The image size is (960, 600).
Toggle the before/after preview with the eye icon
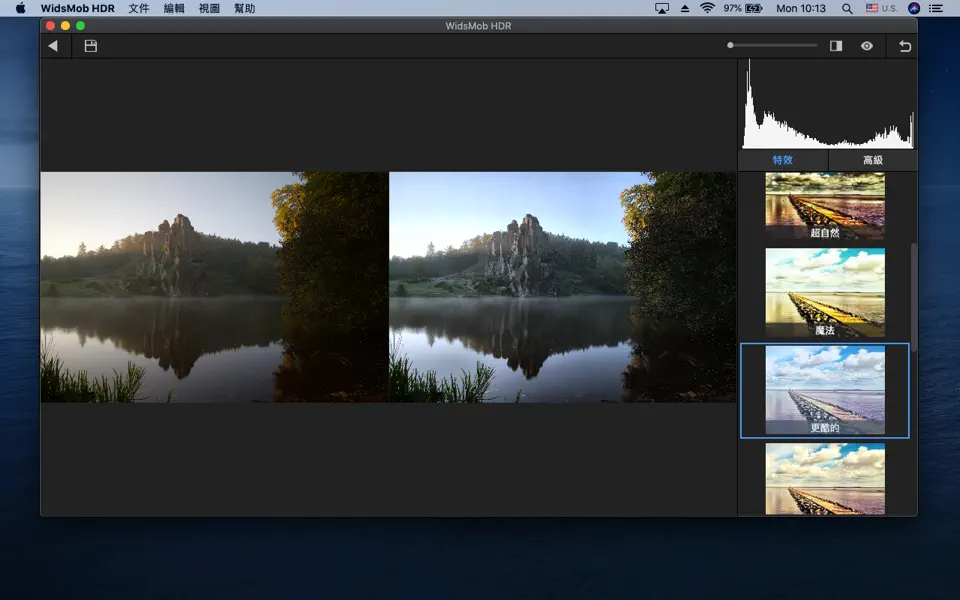pyautogui.click(x=866, y=45)
